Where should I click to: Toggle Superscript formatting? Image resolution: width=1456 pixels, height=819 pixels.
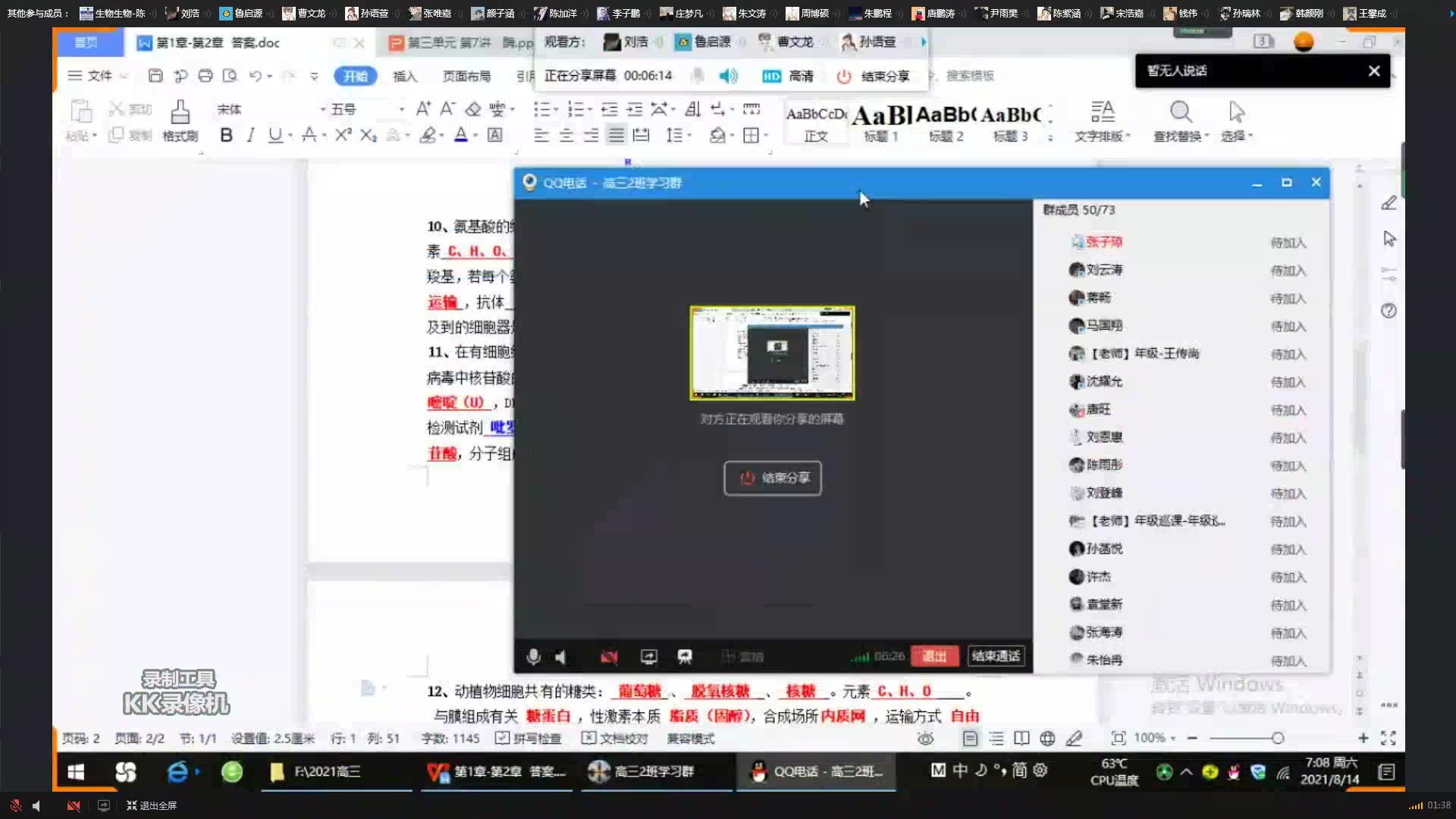click(x=344, y=135)
